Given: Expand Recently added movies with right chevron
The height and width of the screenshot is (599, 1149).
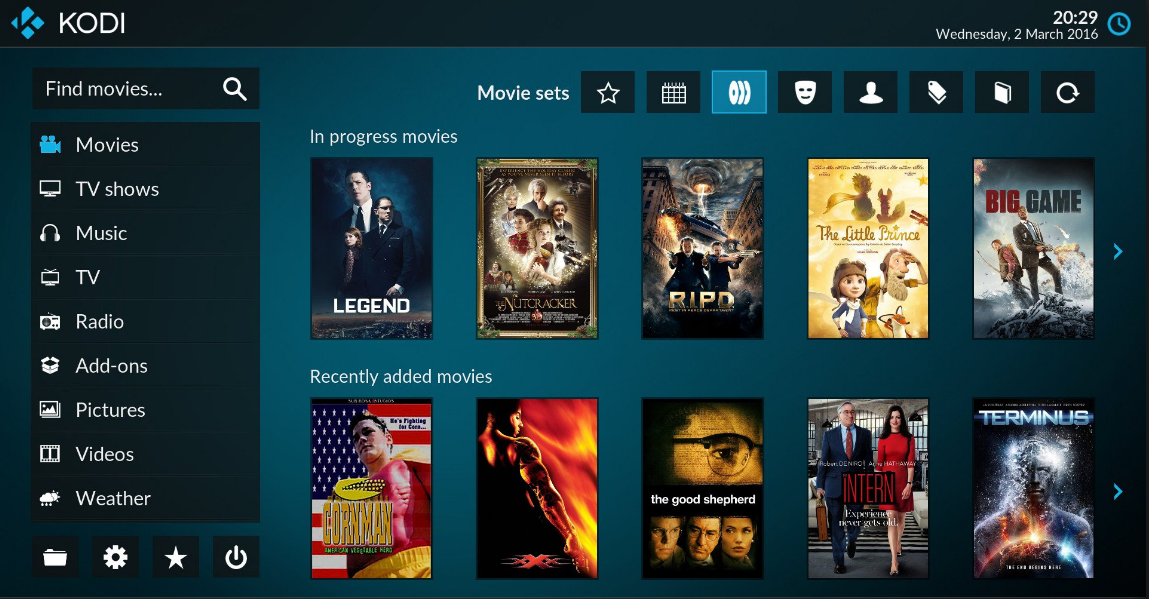Looking at the screenshot, I should (1117, 491).
